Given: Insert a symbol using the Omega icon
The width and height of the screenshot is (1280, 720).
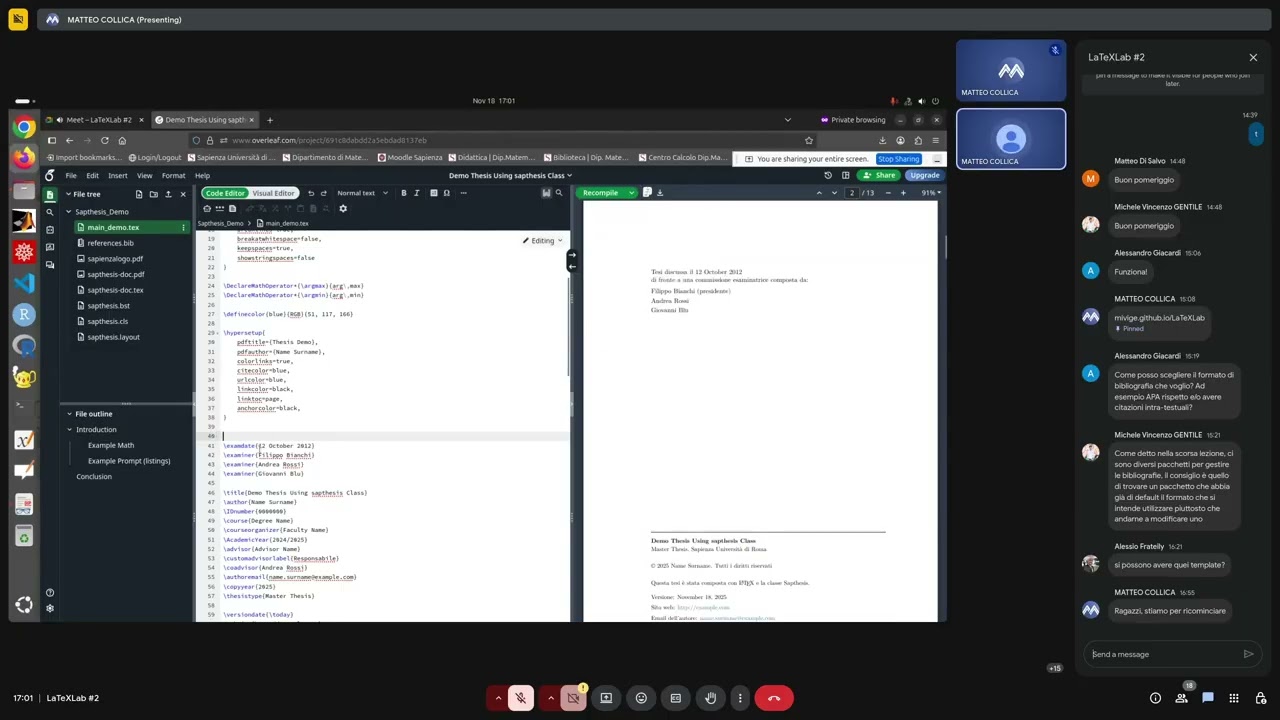Looking at the screenshot, I should 446,193.
